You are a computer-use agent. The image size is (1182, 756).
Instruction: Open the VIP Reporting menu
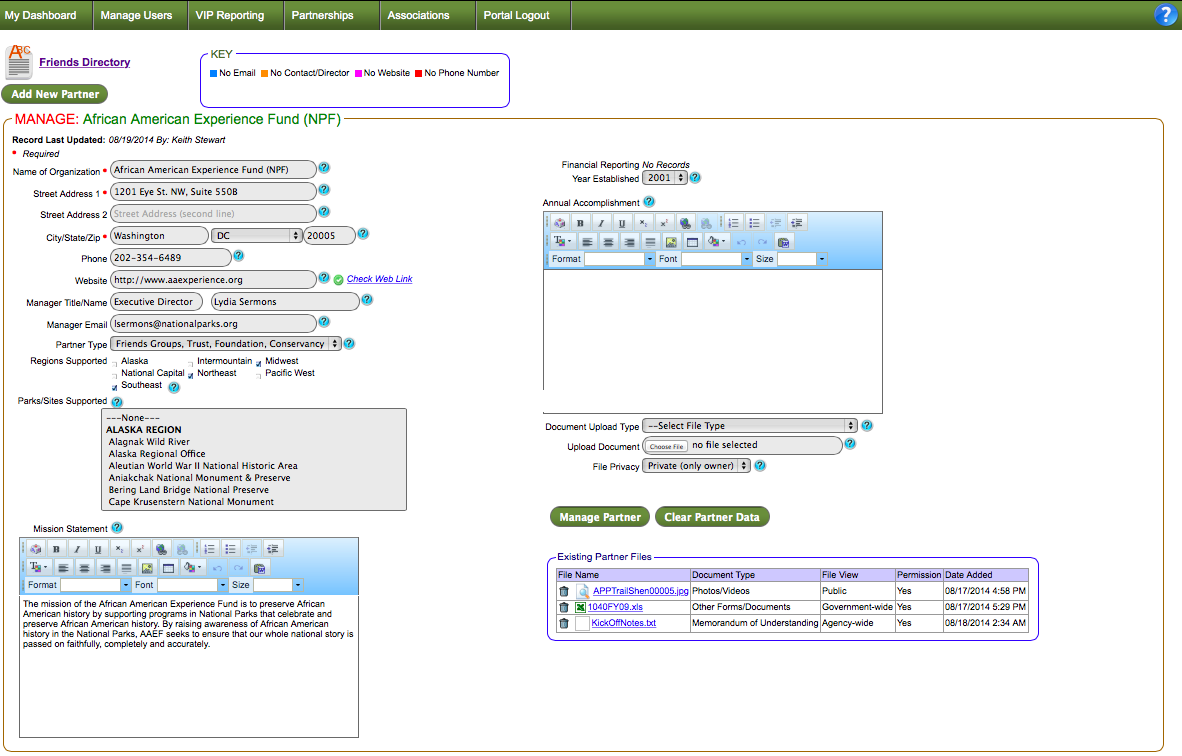point(230,15)
